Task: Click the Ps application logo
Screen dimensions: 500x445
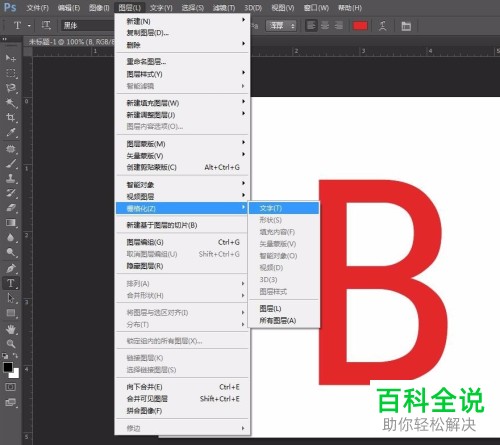Action: click(10, 7)
